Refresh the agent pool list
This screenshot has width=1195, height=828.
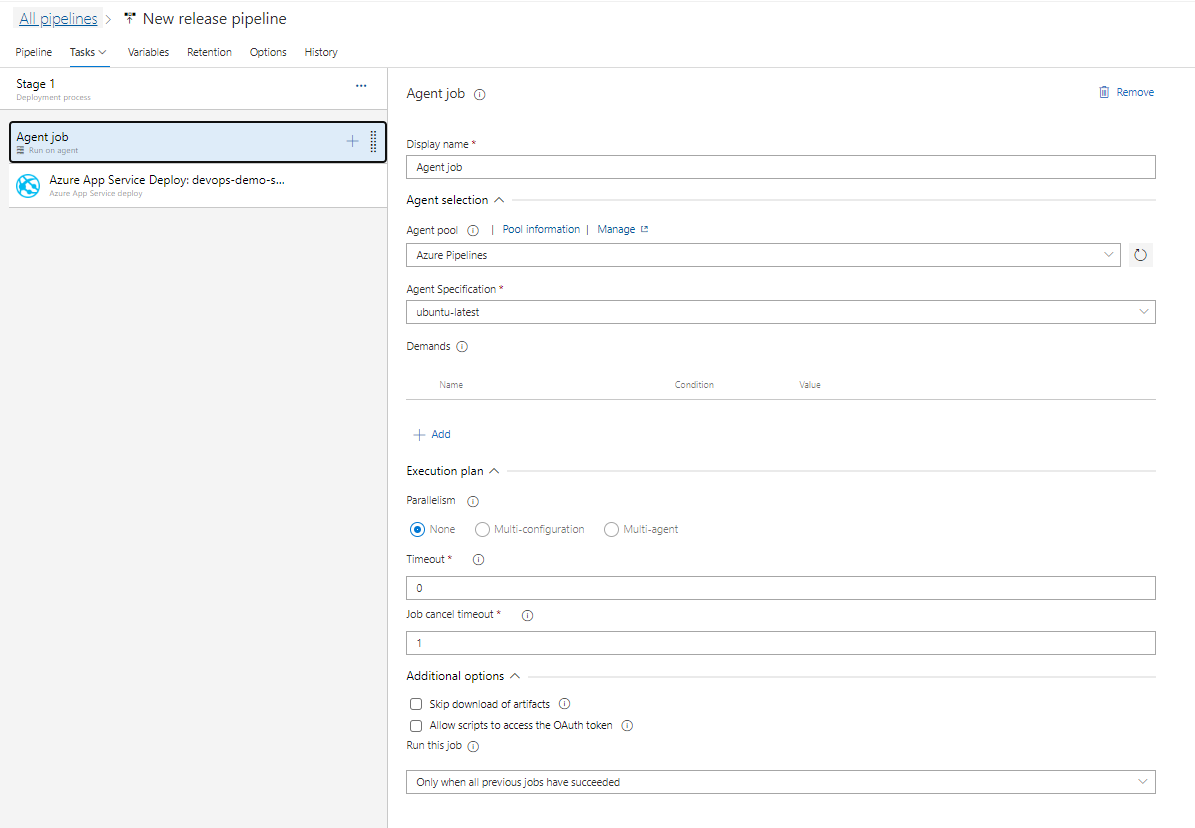pos(1140,255)
